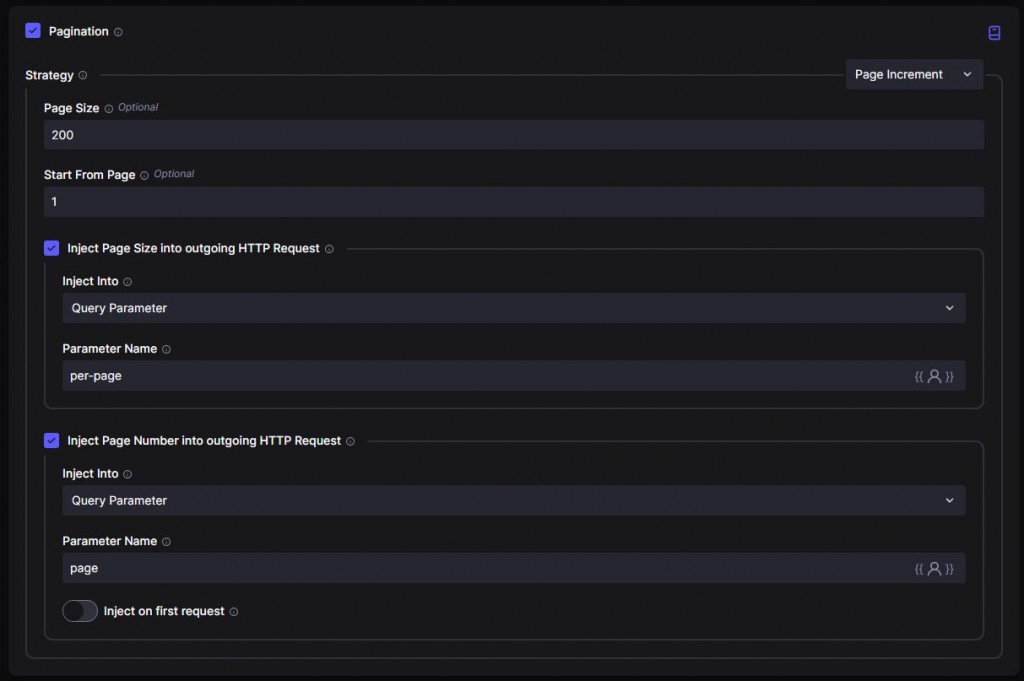Viewport: 1024px width, 681px height.
Task: Click the Page Size info icon
Action: click(109, 108)
